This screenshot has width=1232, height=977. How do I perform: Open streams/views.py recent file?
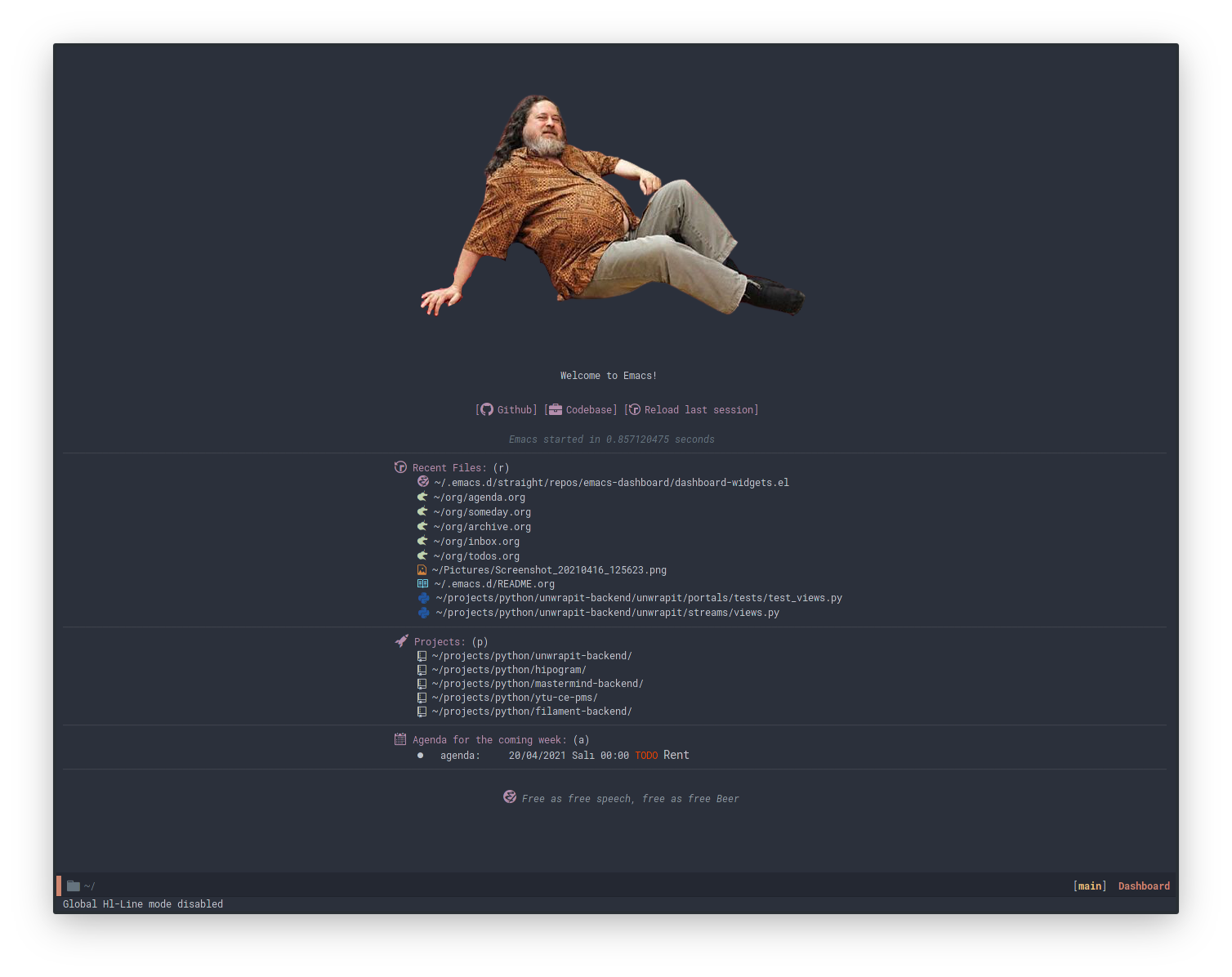(608, 613)
